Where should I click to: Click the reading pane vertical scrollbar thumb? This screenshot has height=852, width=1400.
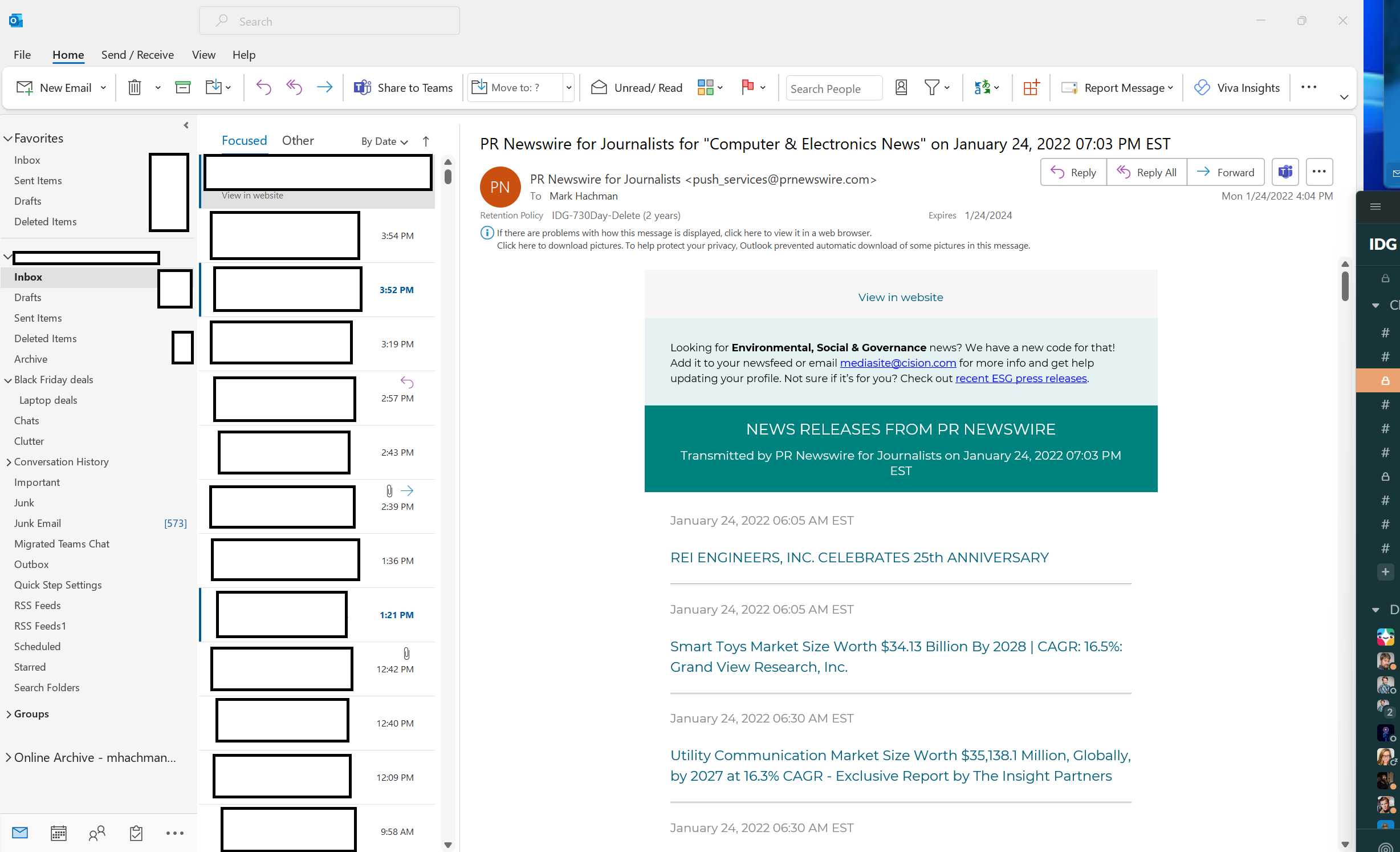click(1345, 286)
